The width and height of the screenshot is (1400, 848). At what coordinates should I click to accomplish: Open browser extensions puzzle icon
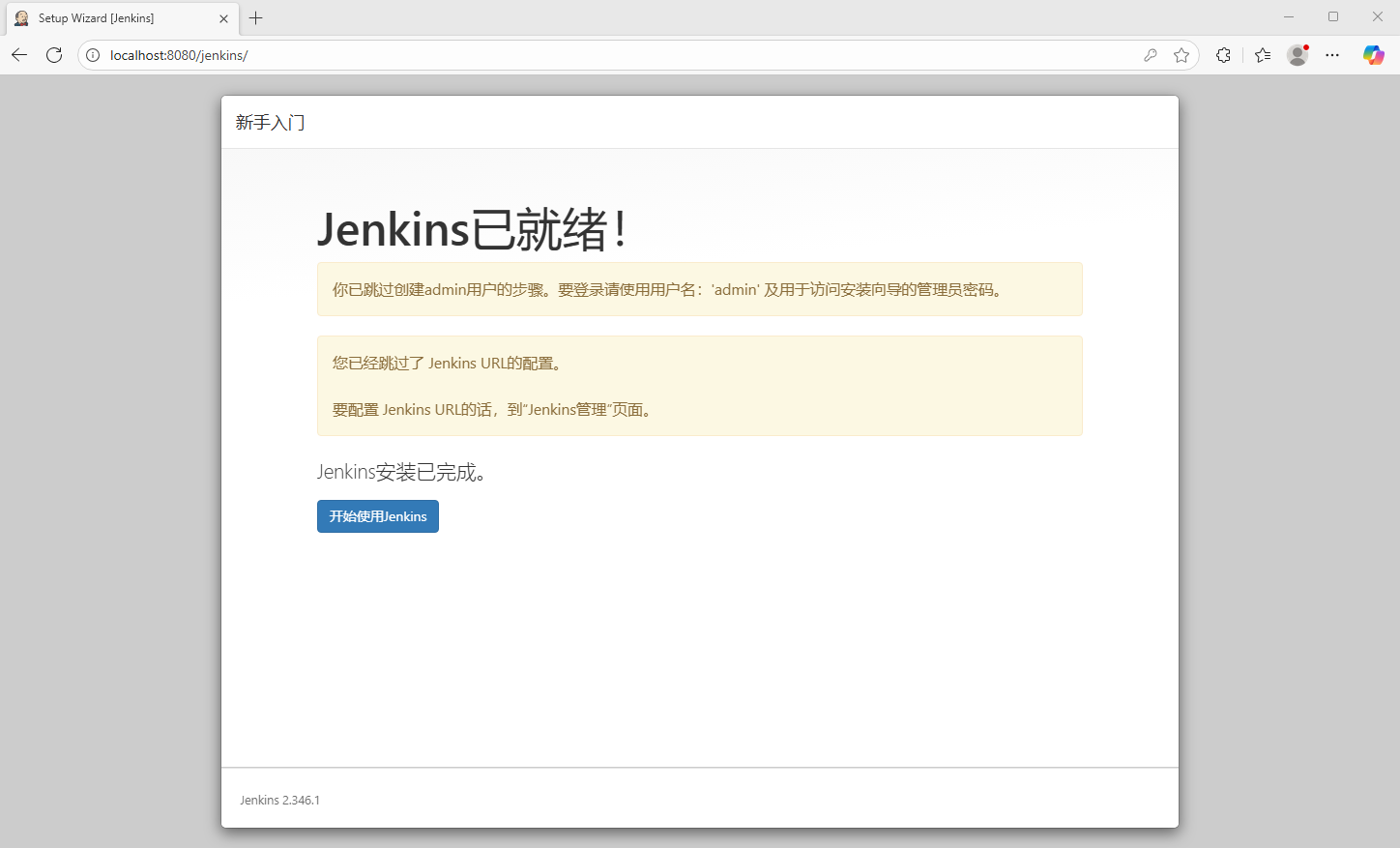click(x=1223, y=55)
